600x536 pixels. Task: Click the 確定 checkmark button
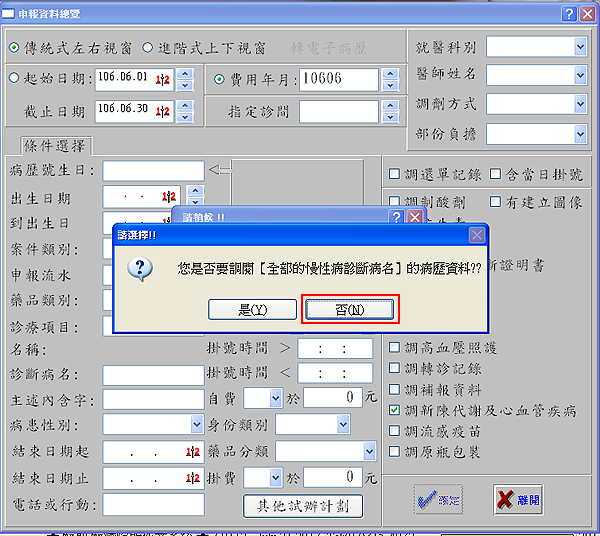439,497
